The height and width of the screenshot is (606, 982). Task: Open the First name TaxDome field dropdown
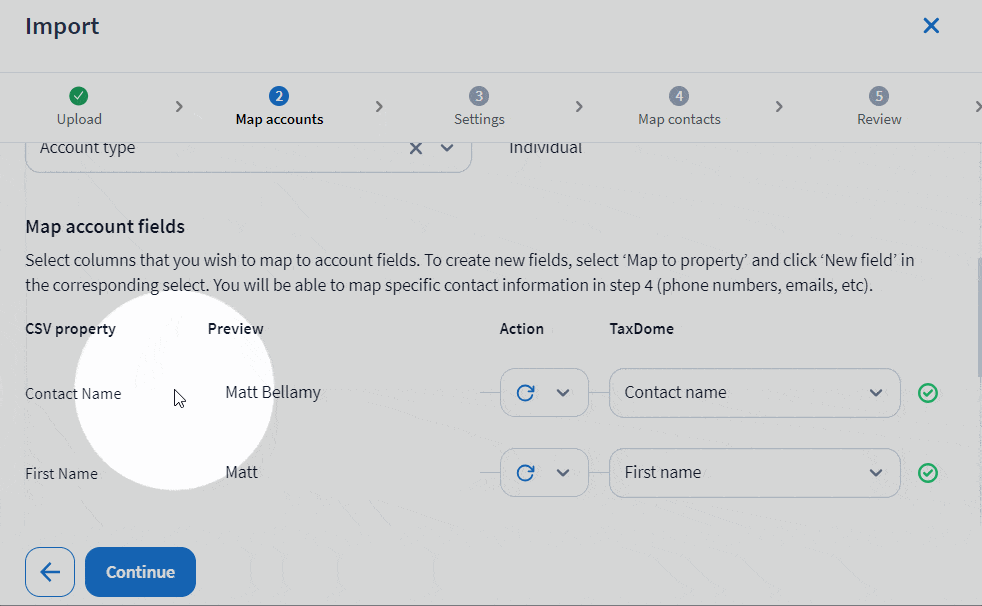[875, 473]
